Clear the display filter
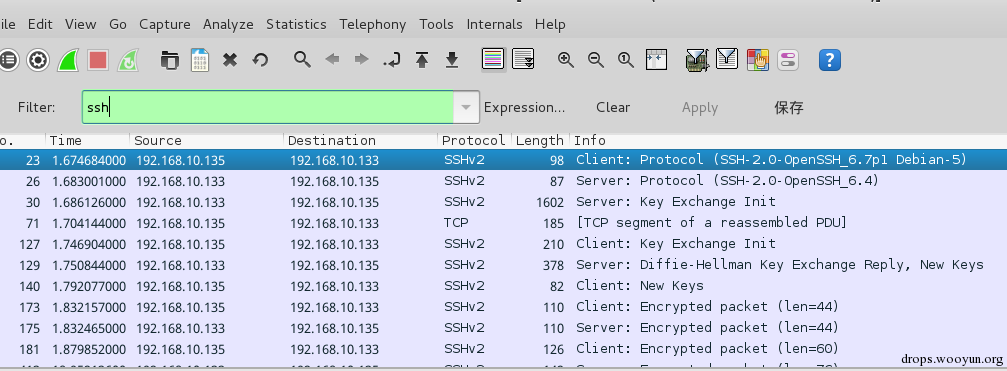This screenshot has width=1007, height=371. 613,107
